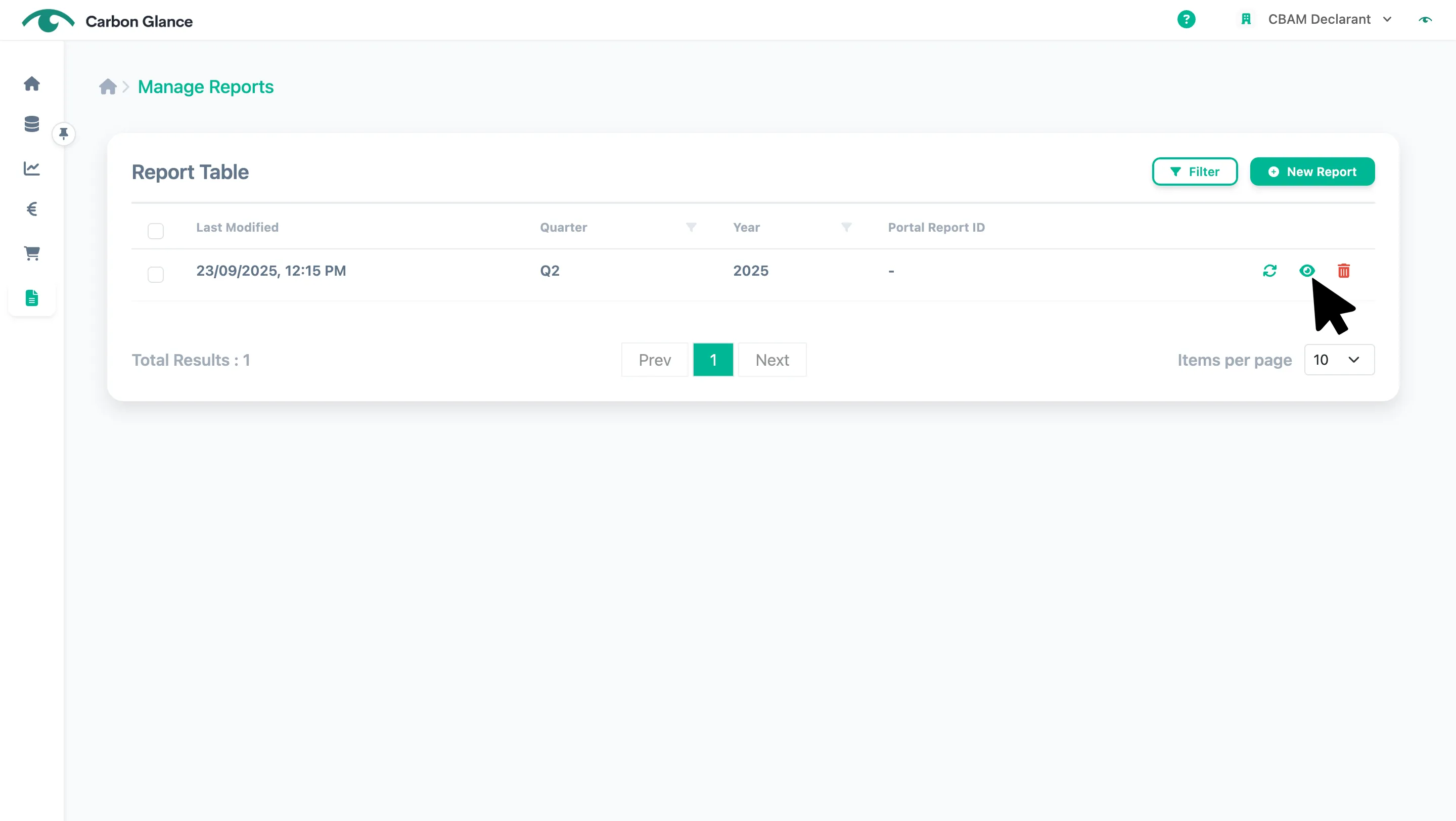Click the small eye icon at top right
Image resolution: width=1456 pixels, height=821 pixels.
coord(1425,20)
